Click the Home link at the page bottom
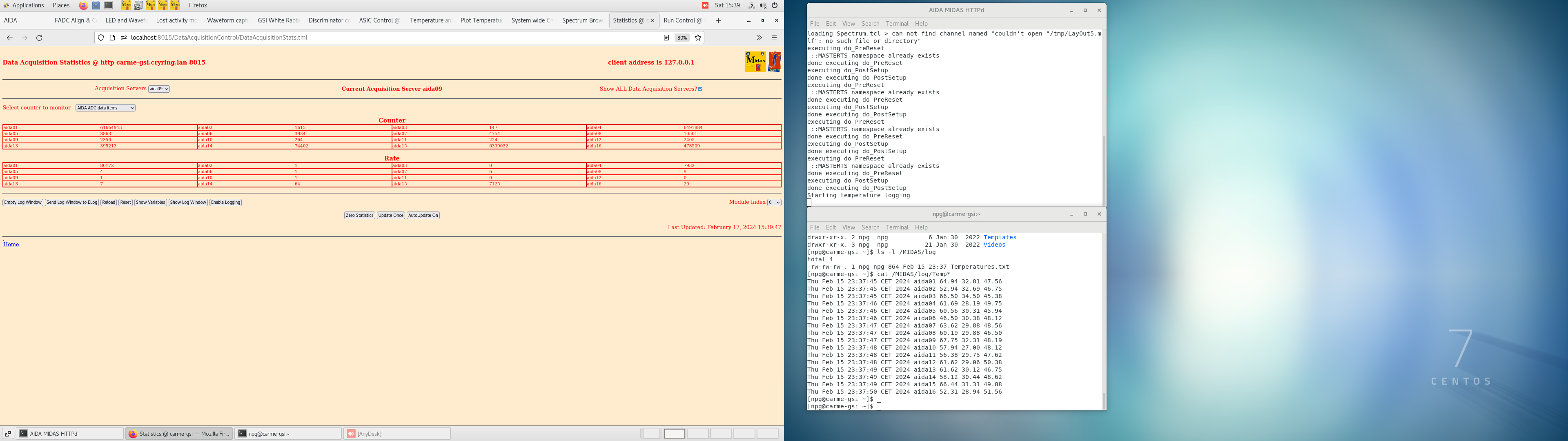Image resolution: width=1568 pixels, height=441 pixels. [11, 244]
